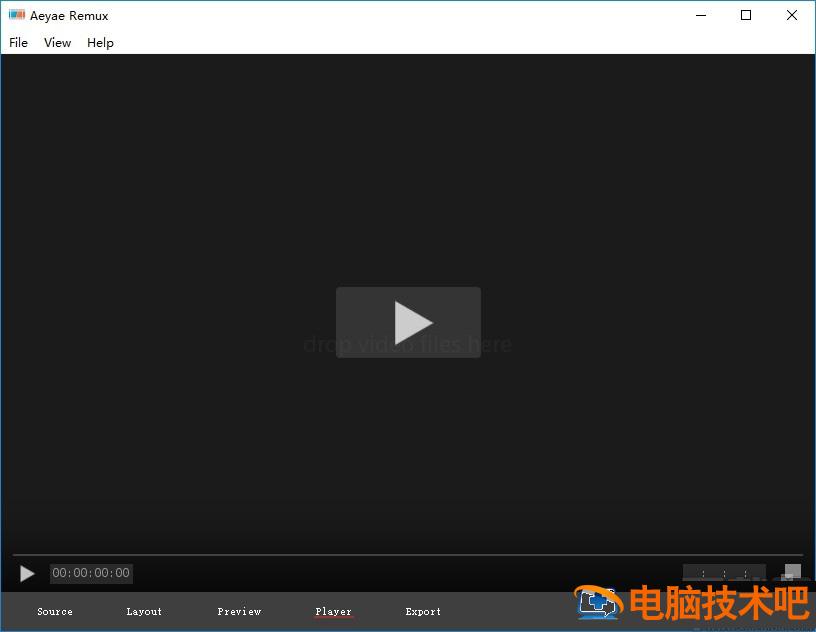Open the Help menu
816x632 pixels.
(100, 42)
